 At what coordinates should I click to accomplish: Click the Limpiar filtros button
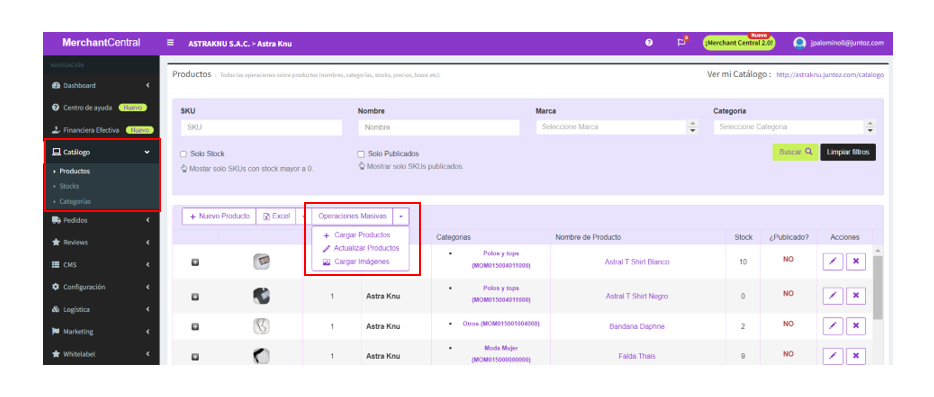point(848,152)
